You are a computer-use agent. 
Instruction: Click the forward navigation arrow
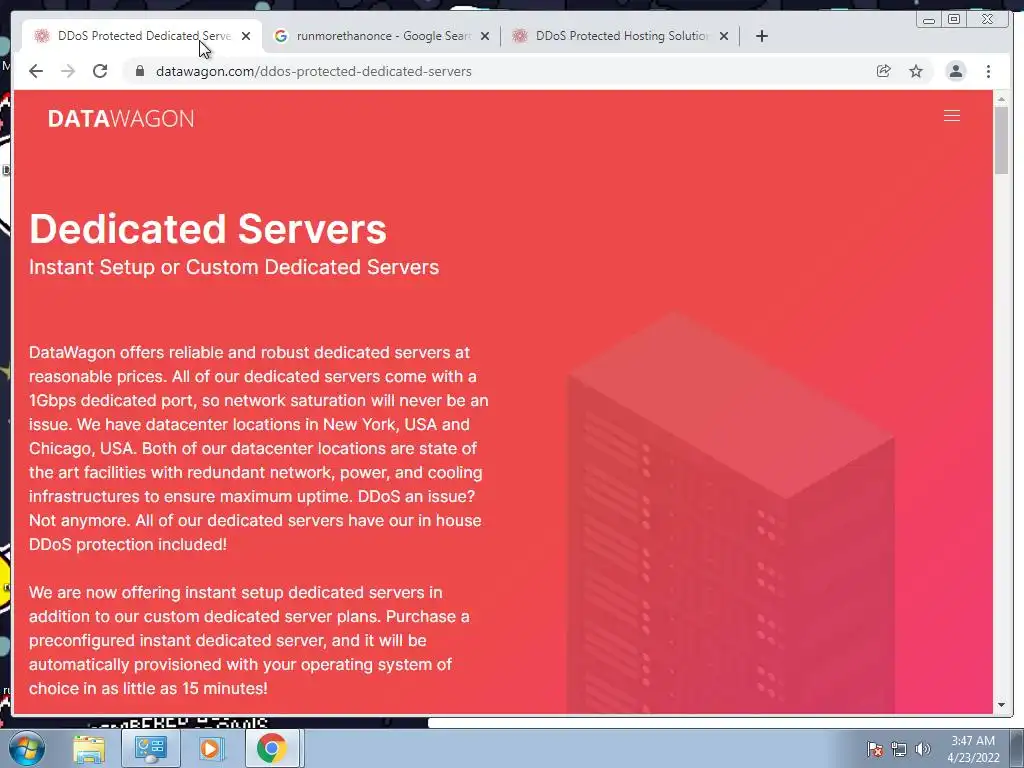(68, 71)
